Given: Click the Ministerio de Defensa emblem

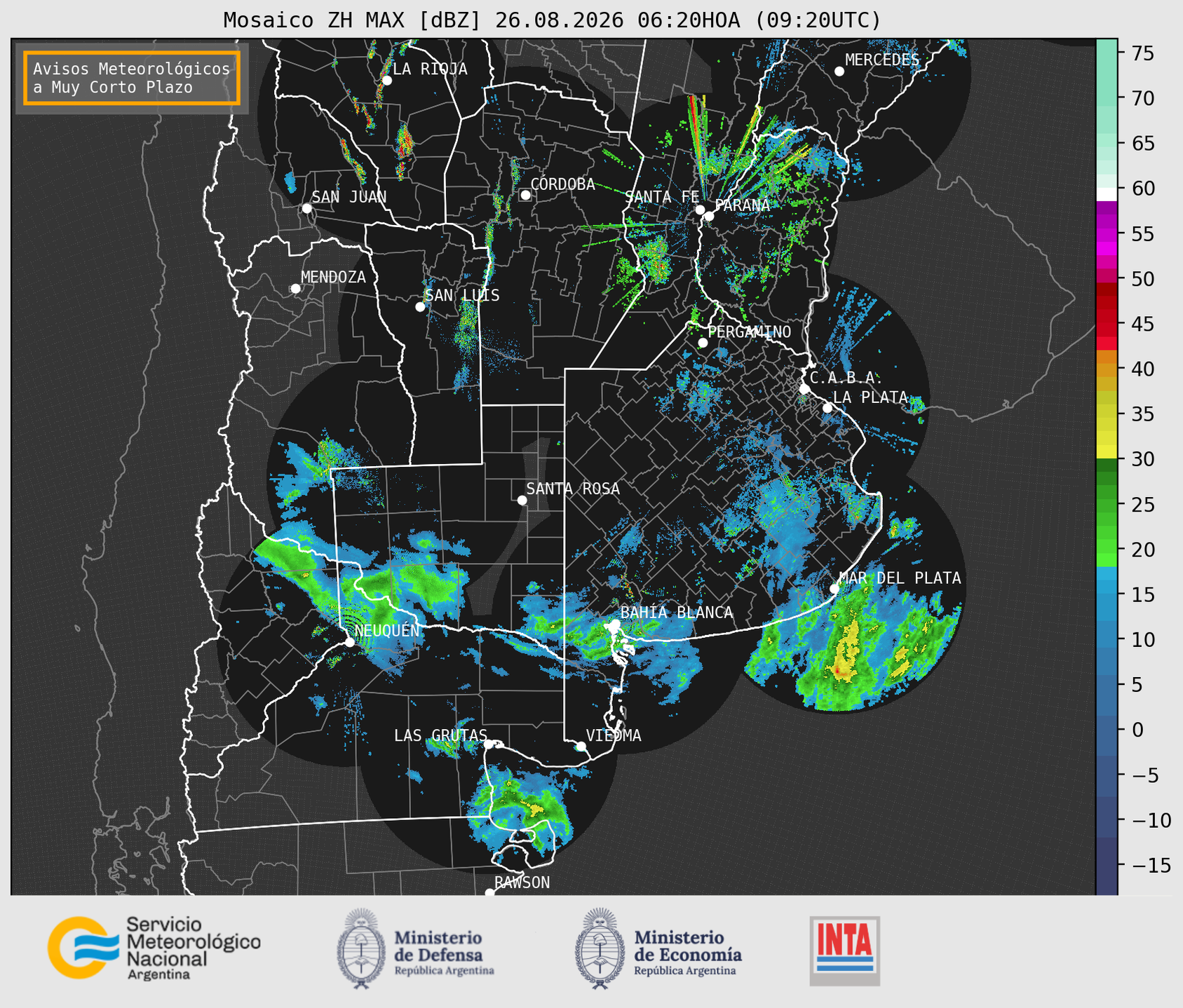Looking at the screenshot, I should [x=360, y=948].
